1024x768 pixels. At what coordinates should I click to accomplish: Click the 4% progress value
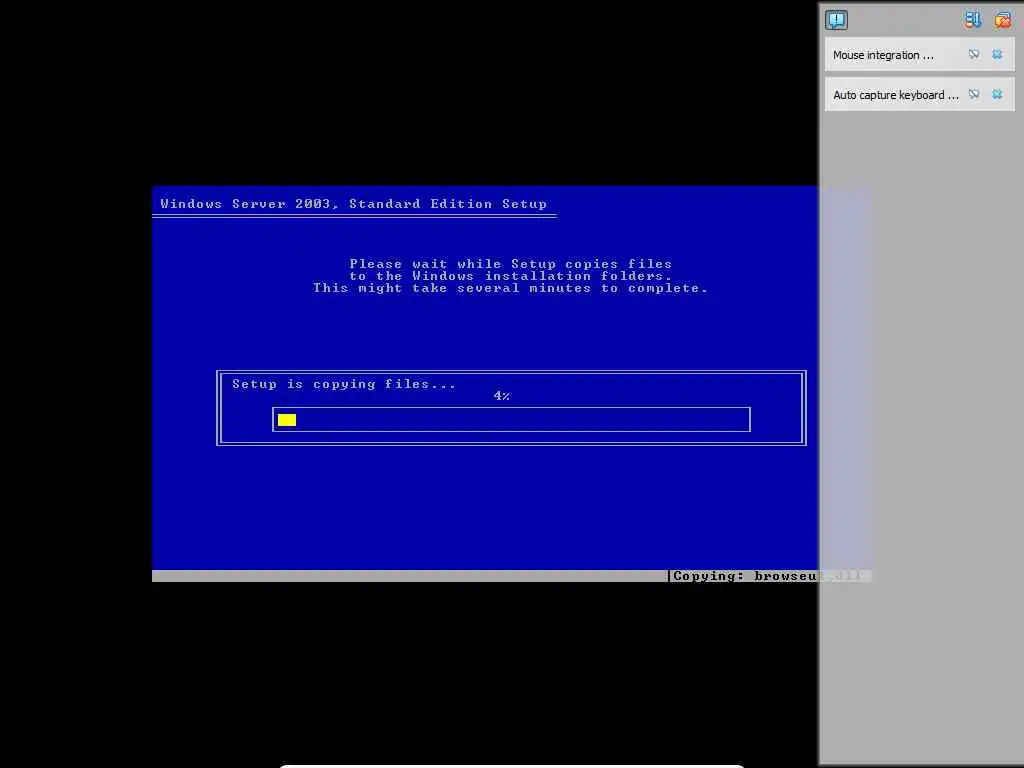(502, 396)
